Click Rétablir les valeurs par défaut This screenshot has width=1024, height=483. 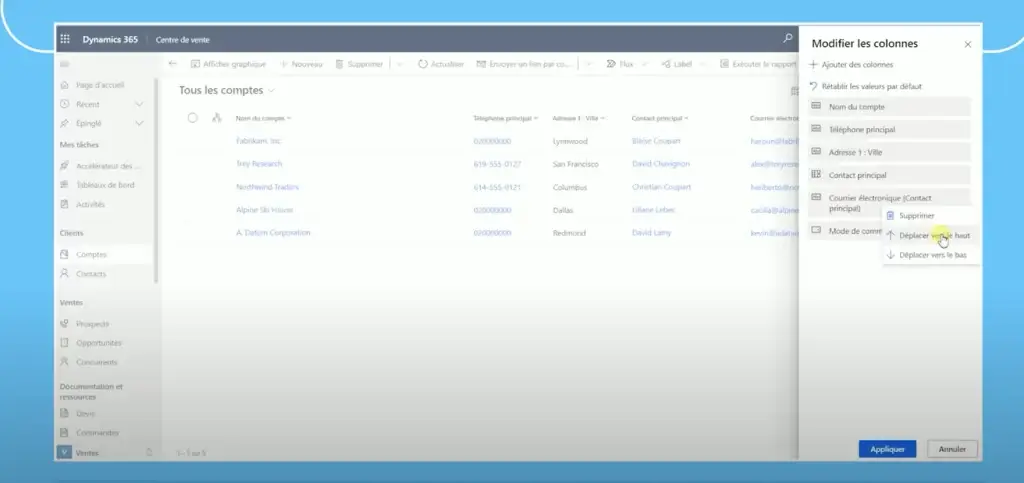coord(865,86)
